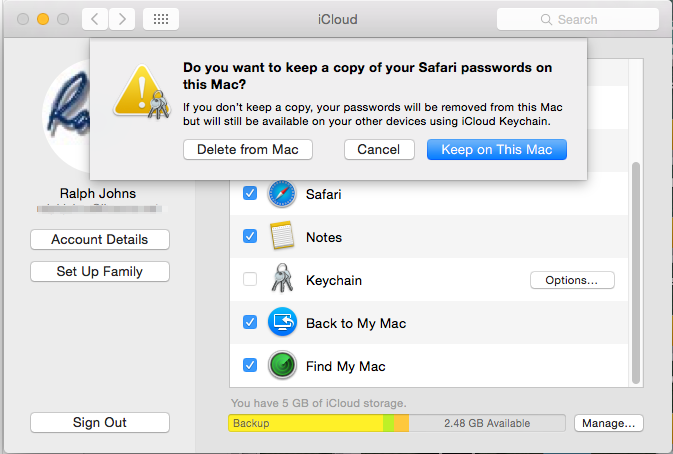The height and width of the screenshot is (454, 673).
Task: Uncheck the Safari checkbox
Action: click(x=250, y=194)
